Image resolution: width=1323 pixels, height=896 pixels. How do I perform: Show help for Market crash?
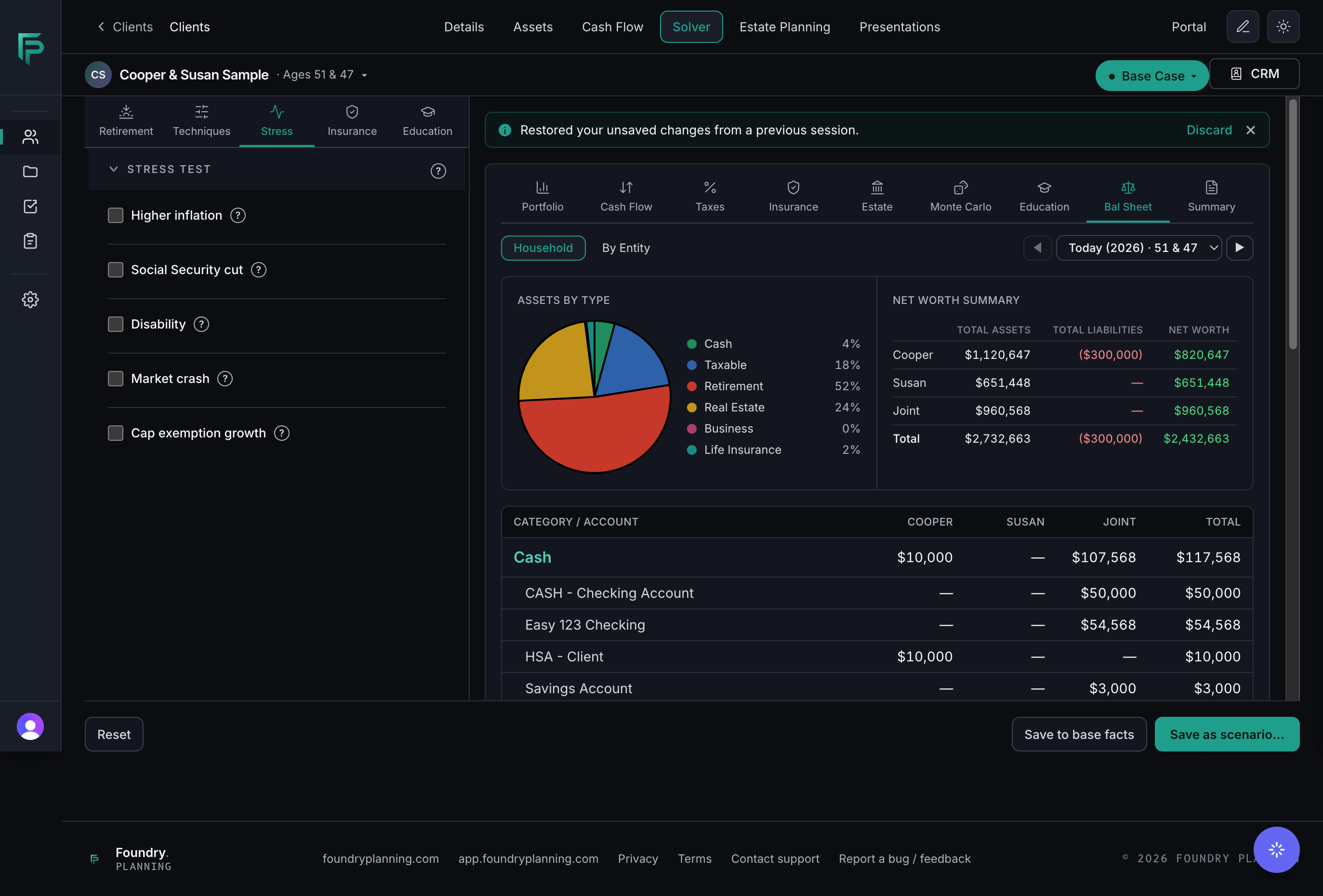point(225,379)
